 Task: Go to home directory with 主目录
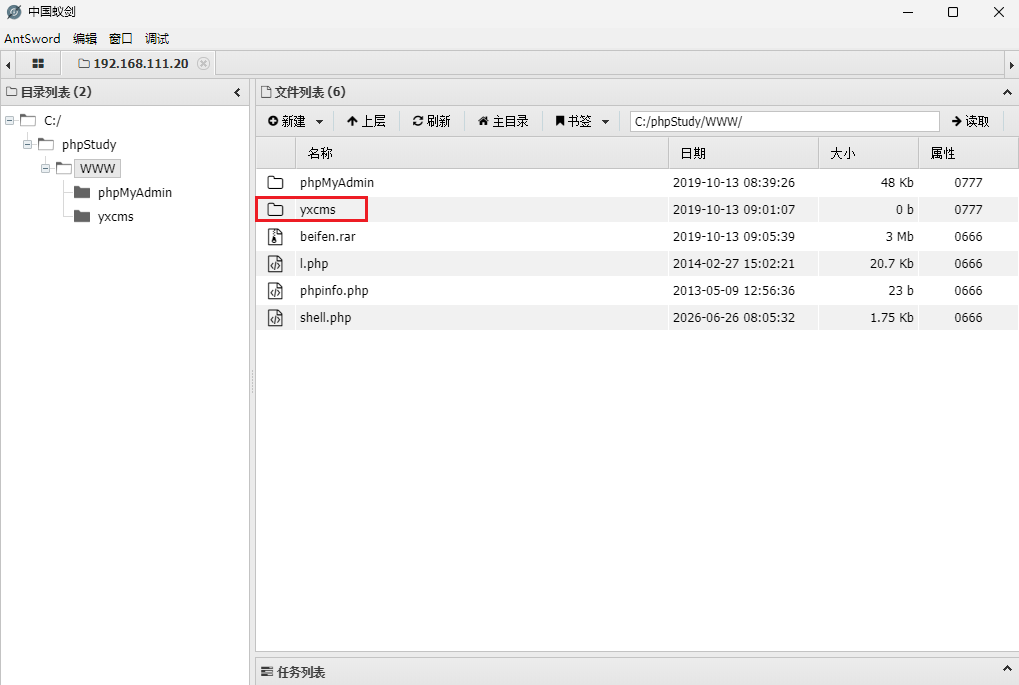pyautogui.click(x=503, y=122)
